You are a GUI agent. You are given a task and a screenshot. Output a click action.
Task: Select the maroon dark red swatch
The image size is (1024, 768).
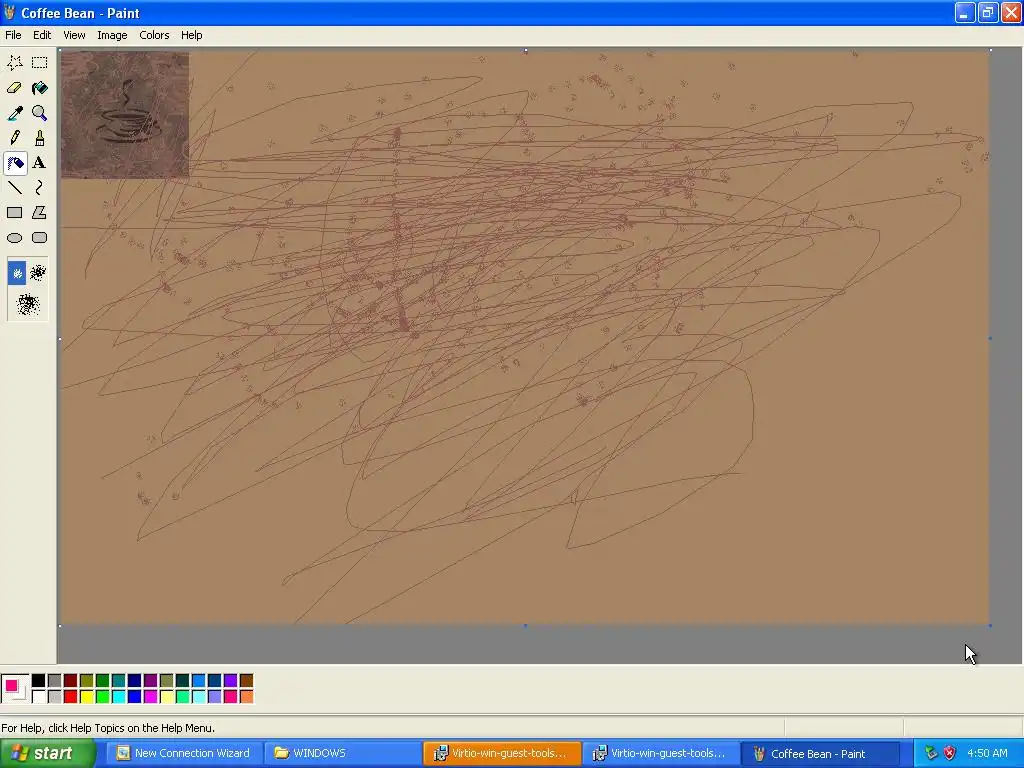pos(71,680)
